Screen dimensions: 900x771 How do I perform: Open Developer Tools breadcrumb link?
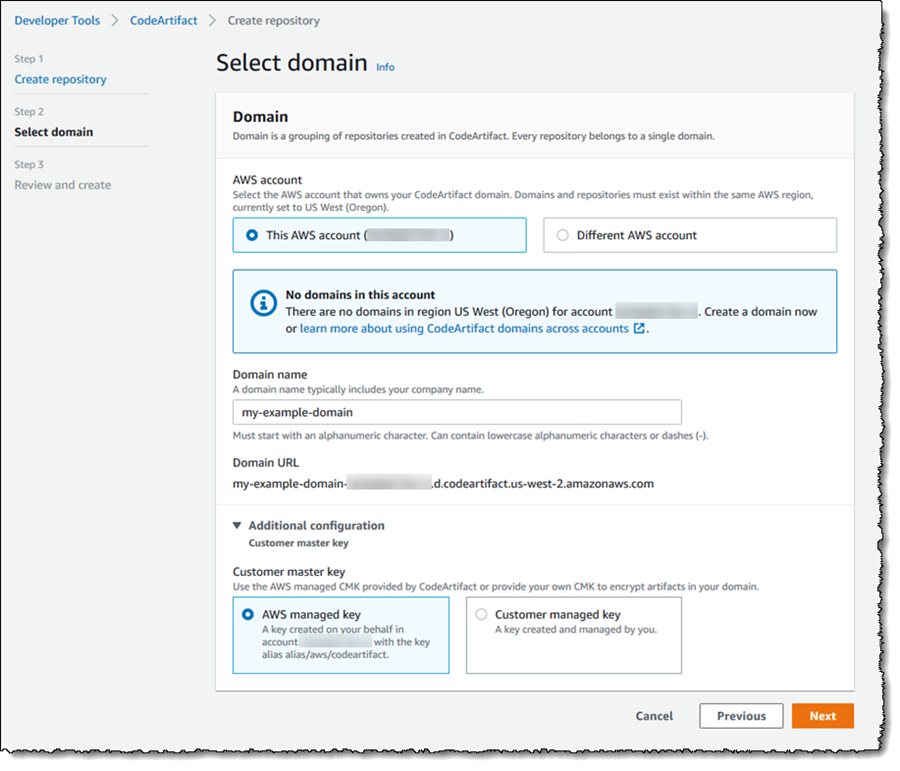point(56,20)
